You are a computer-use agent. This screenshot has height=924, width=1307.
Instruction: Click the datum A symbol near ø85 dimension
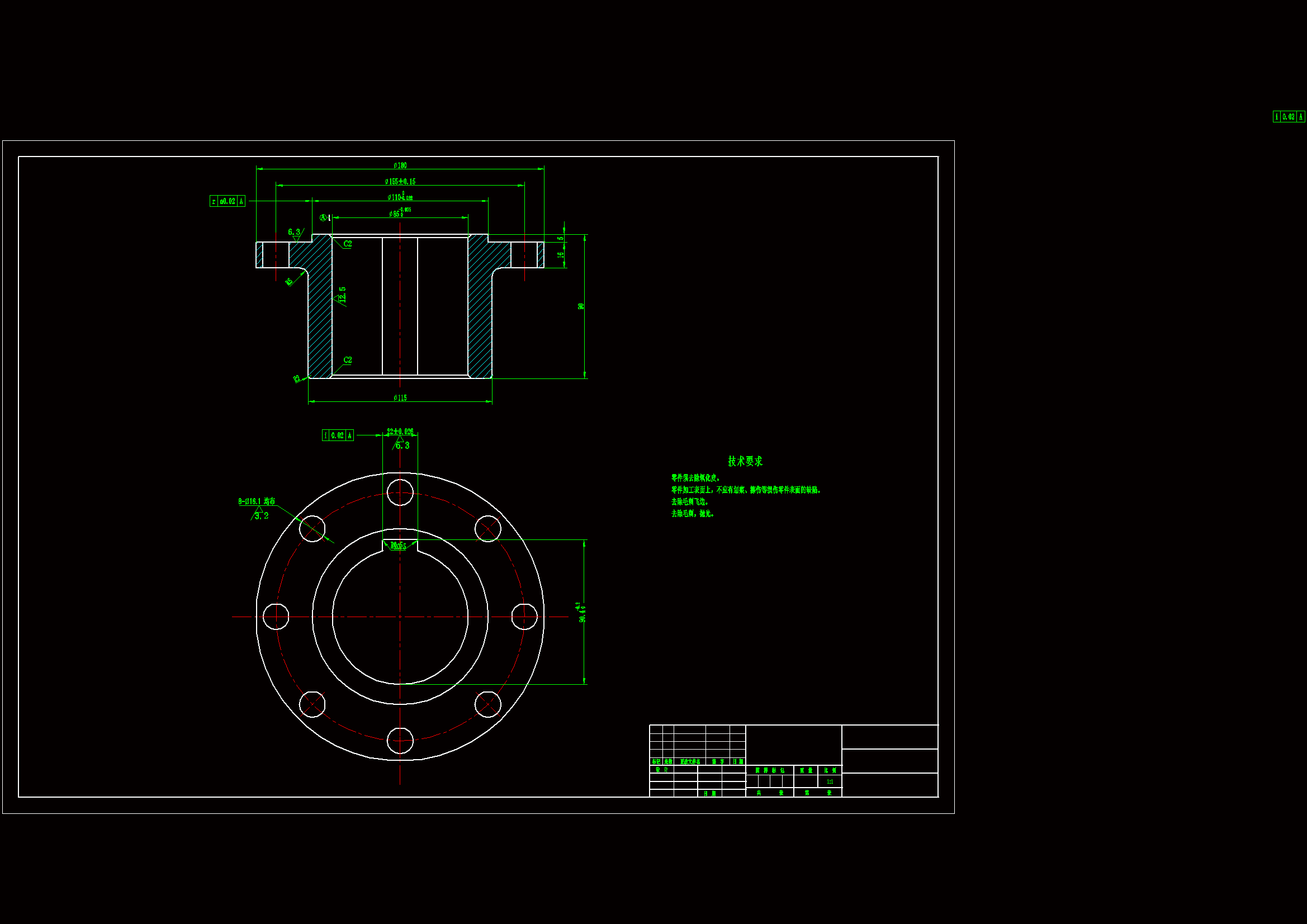pyautogui.click(x=323, y=217)
